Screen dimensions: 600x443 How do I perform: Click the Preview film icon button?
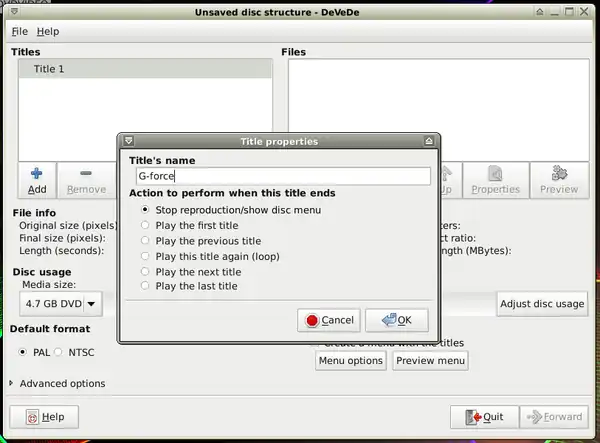pyautogui.click(x=559, y=174)
